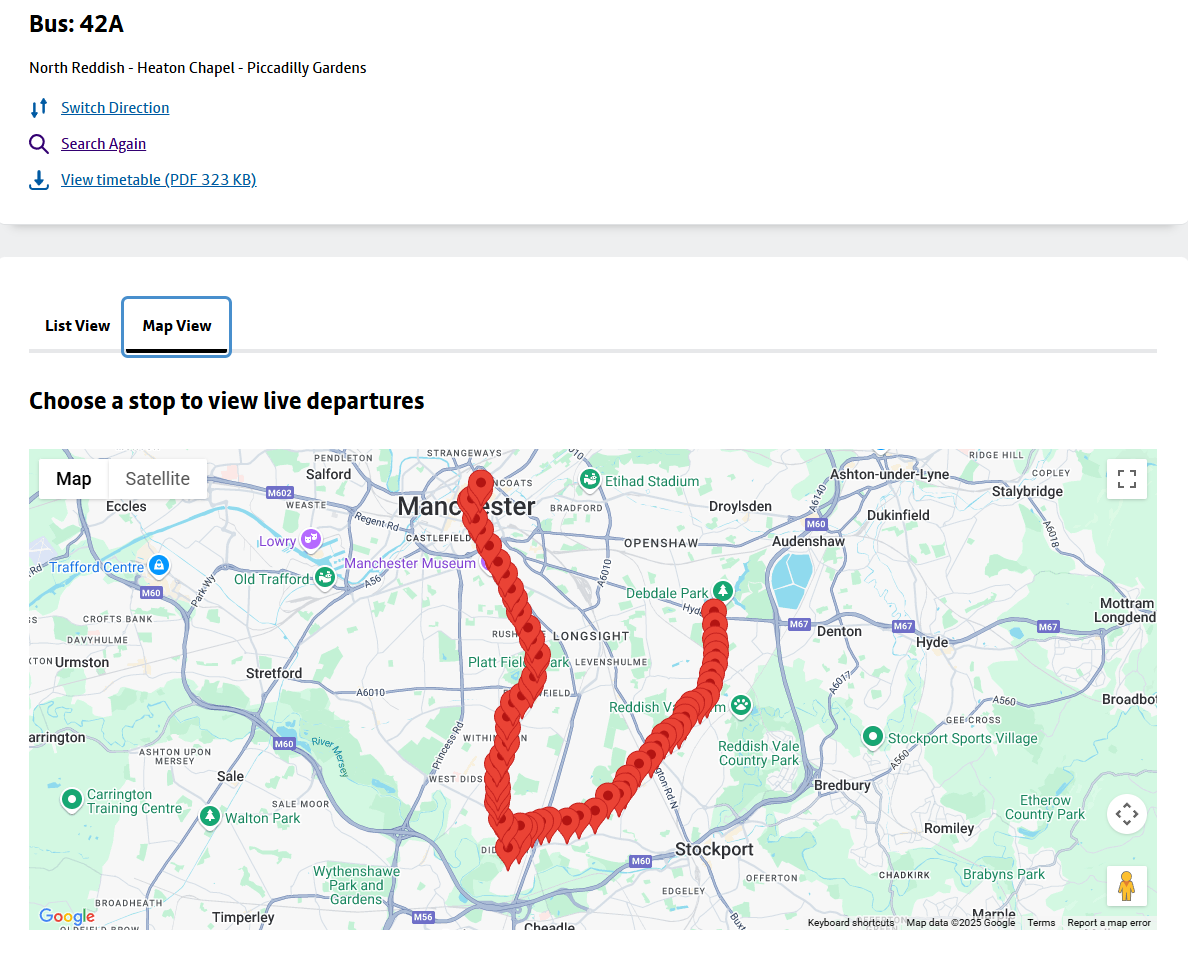Click the Switch Direction arrows icon
The height and width of the screenshot is (960, 1188).
[39, 108]
